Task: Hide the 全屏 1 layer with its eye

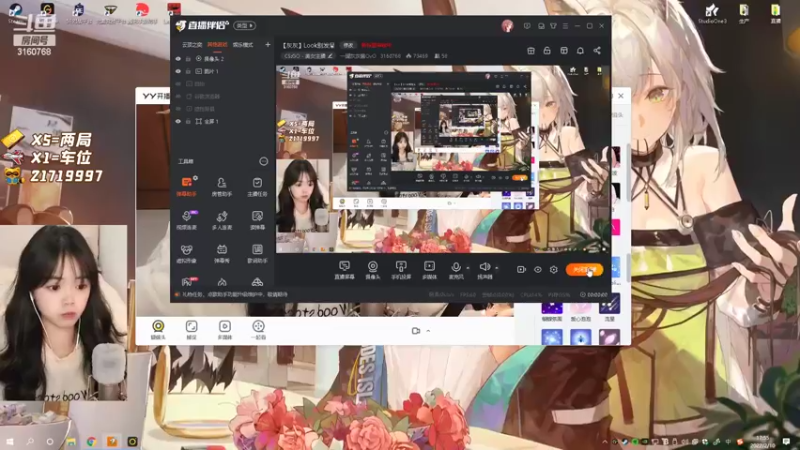Action: tap(178, 121)
